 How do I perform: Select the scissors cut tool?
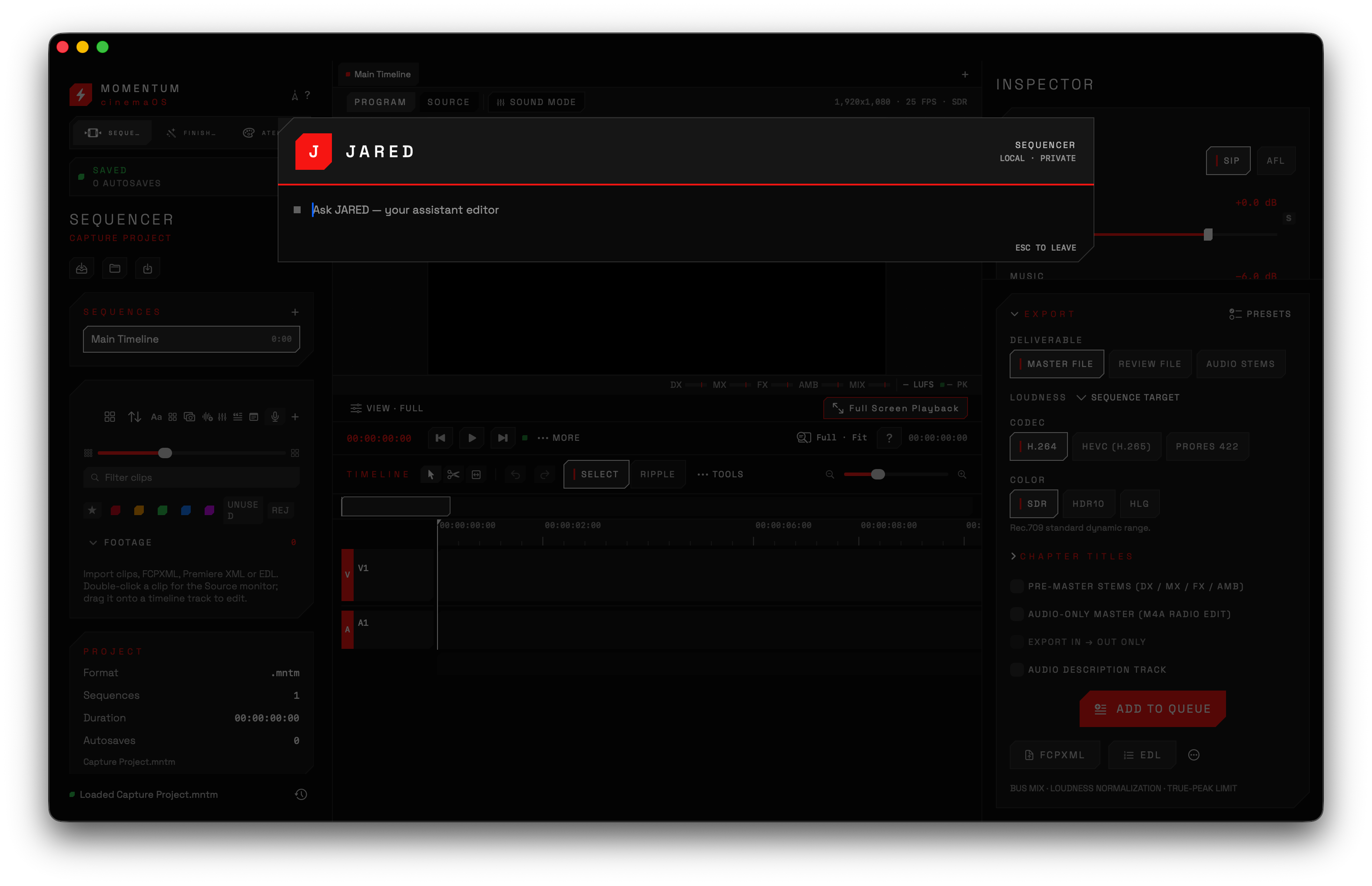point(454,475)
